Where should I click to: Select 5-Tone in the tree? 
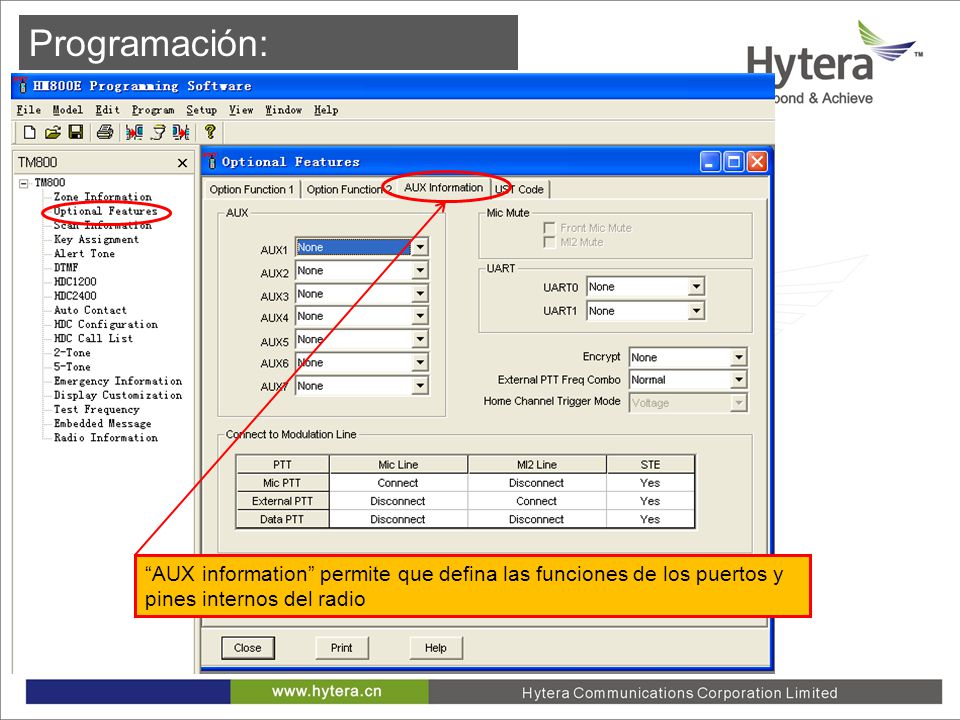tap(72, 367)
